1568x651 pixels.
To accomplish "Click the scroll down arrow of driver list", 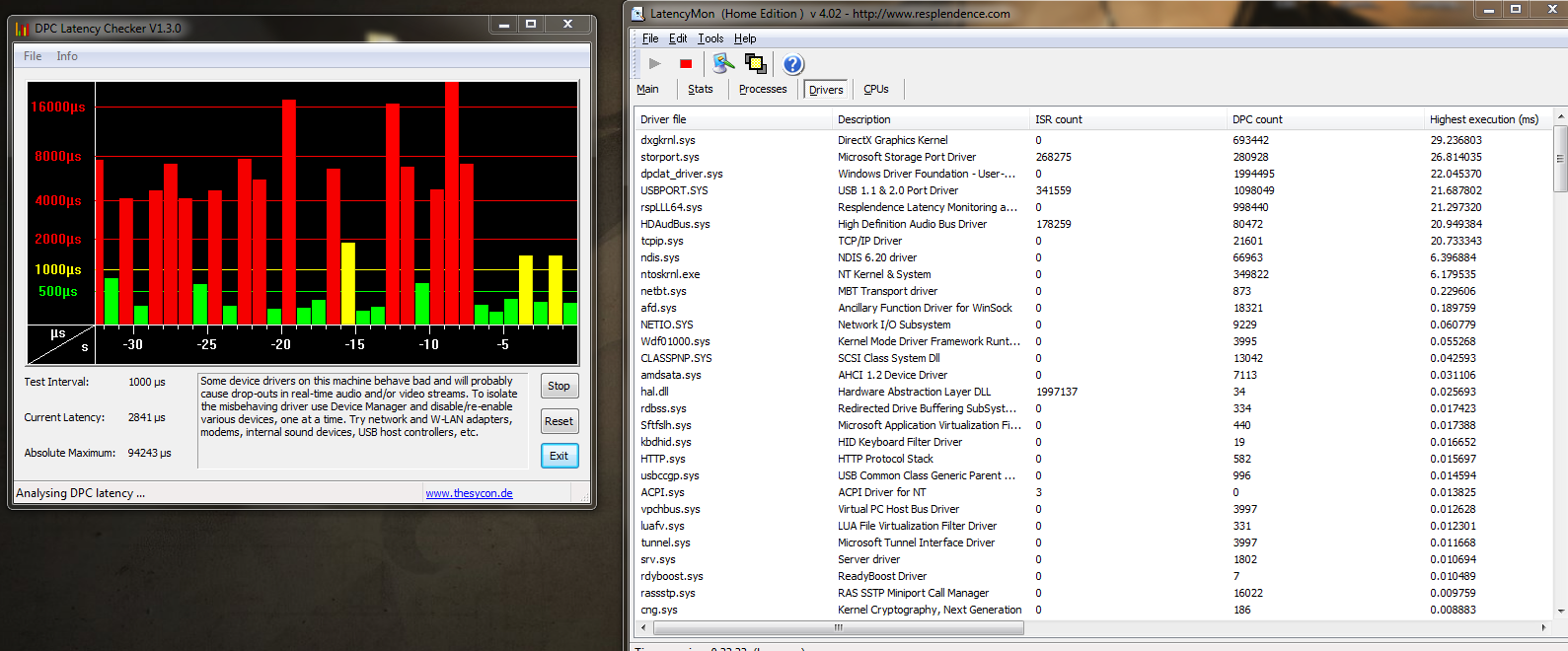I will pos(1561,612).
